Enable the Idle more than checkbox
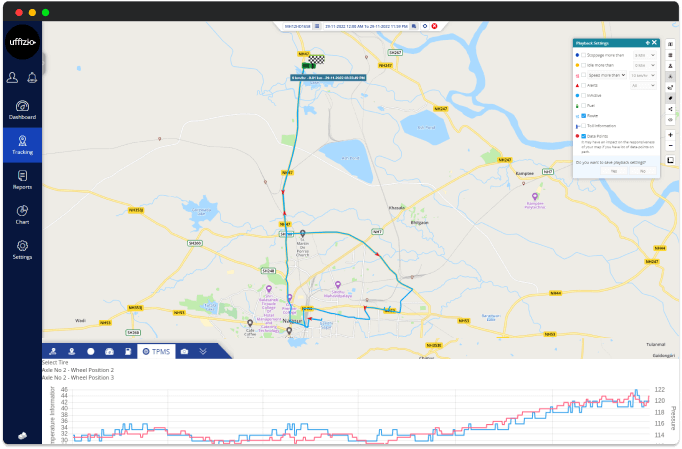 (584, 65)
